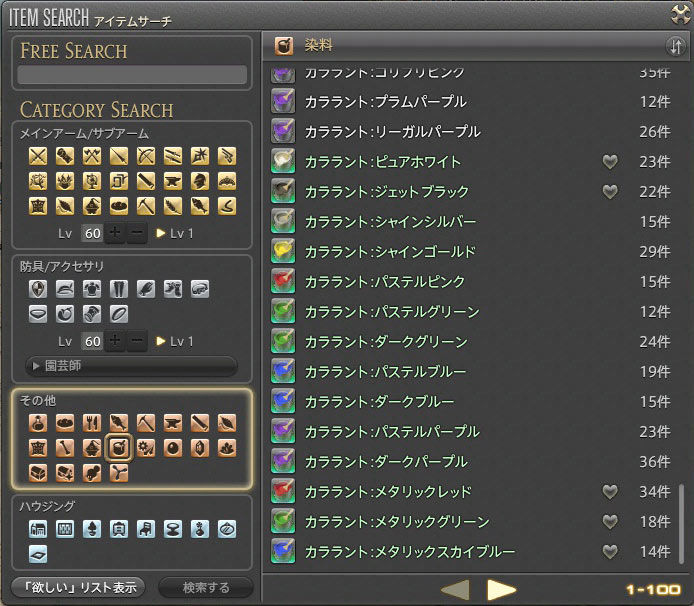Select the カララント:パステルパープル row
Image resolution: width=694 pixels, height=606 pixels.
coord(471,432)
